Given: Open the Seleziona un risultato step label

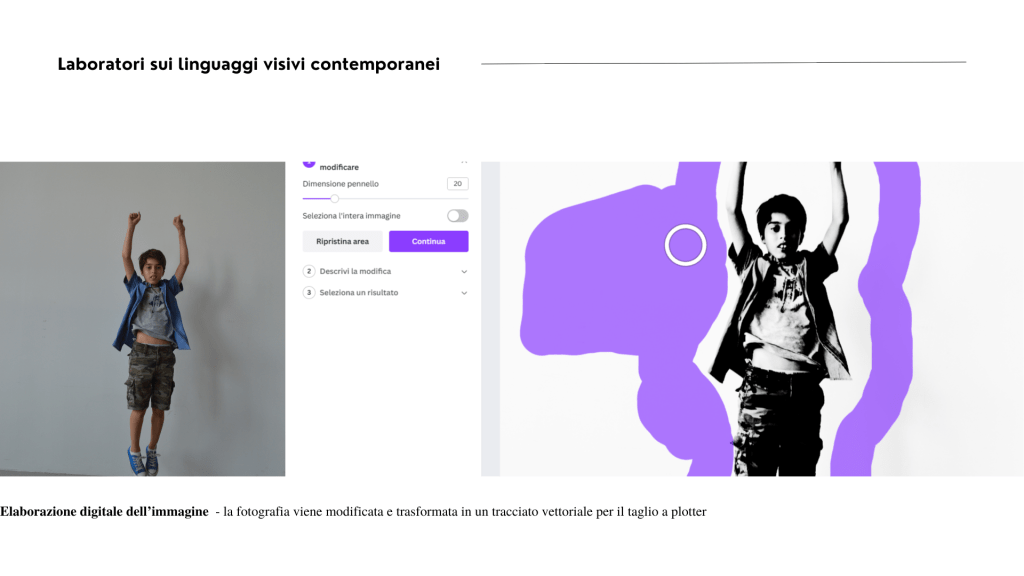Looking at the screenshot, I should pyautogui.click(x=359, y=293).
